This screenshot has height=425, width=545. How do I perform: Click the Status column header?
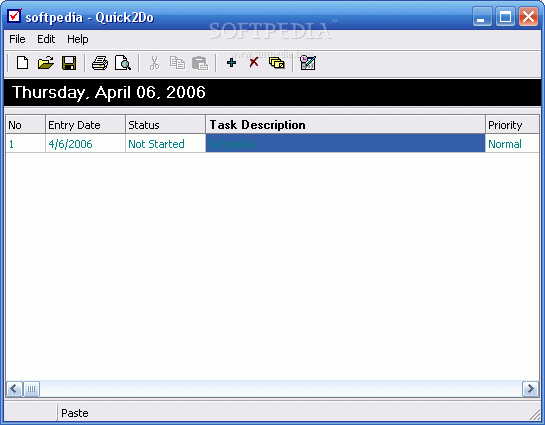coord(165,124)
